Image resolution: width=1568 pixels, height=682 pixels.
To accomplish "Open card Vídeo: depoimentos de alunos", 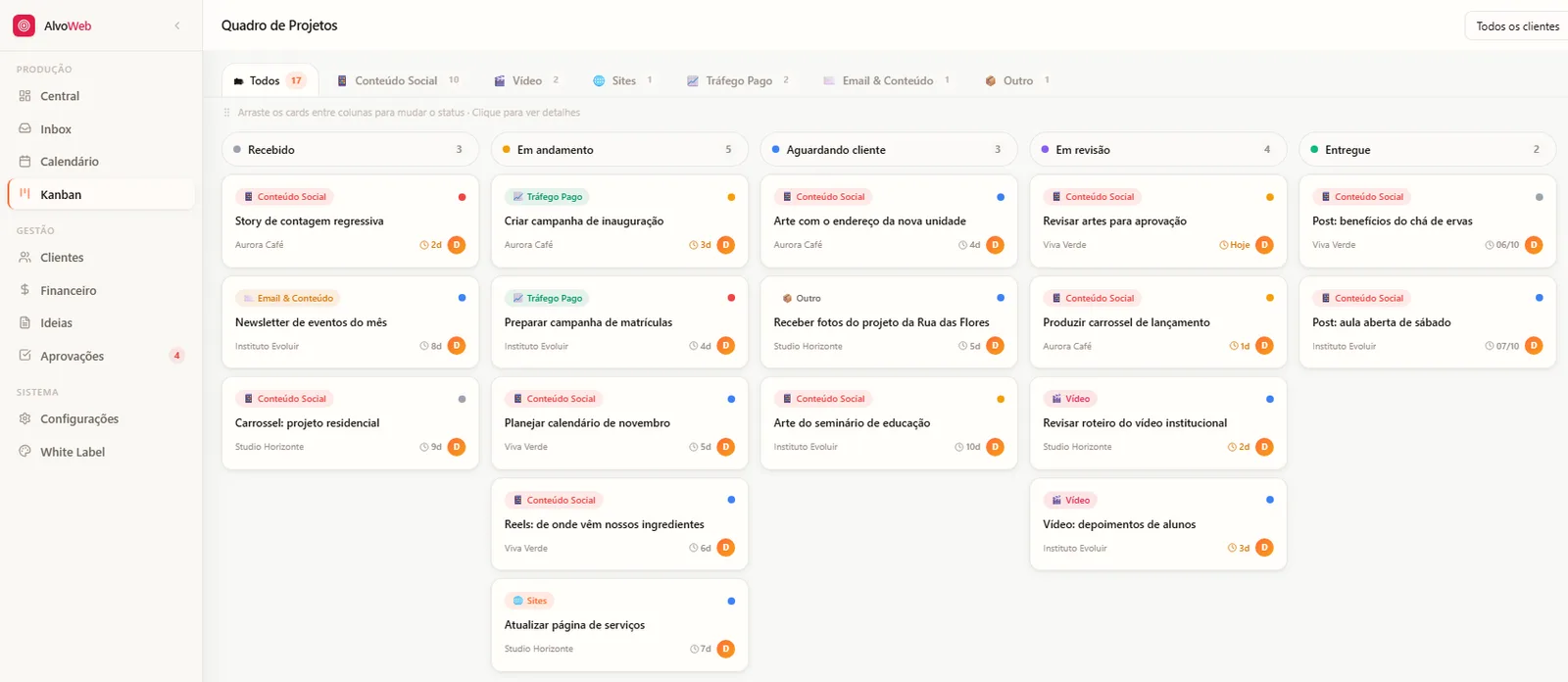I will pyautogui.click(x=1158, y=524).
